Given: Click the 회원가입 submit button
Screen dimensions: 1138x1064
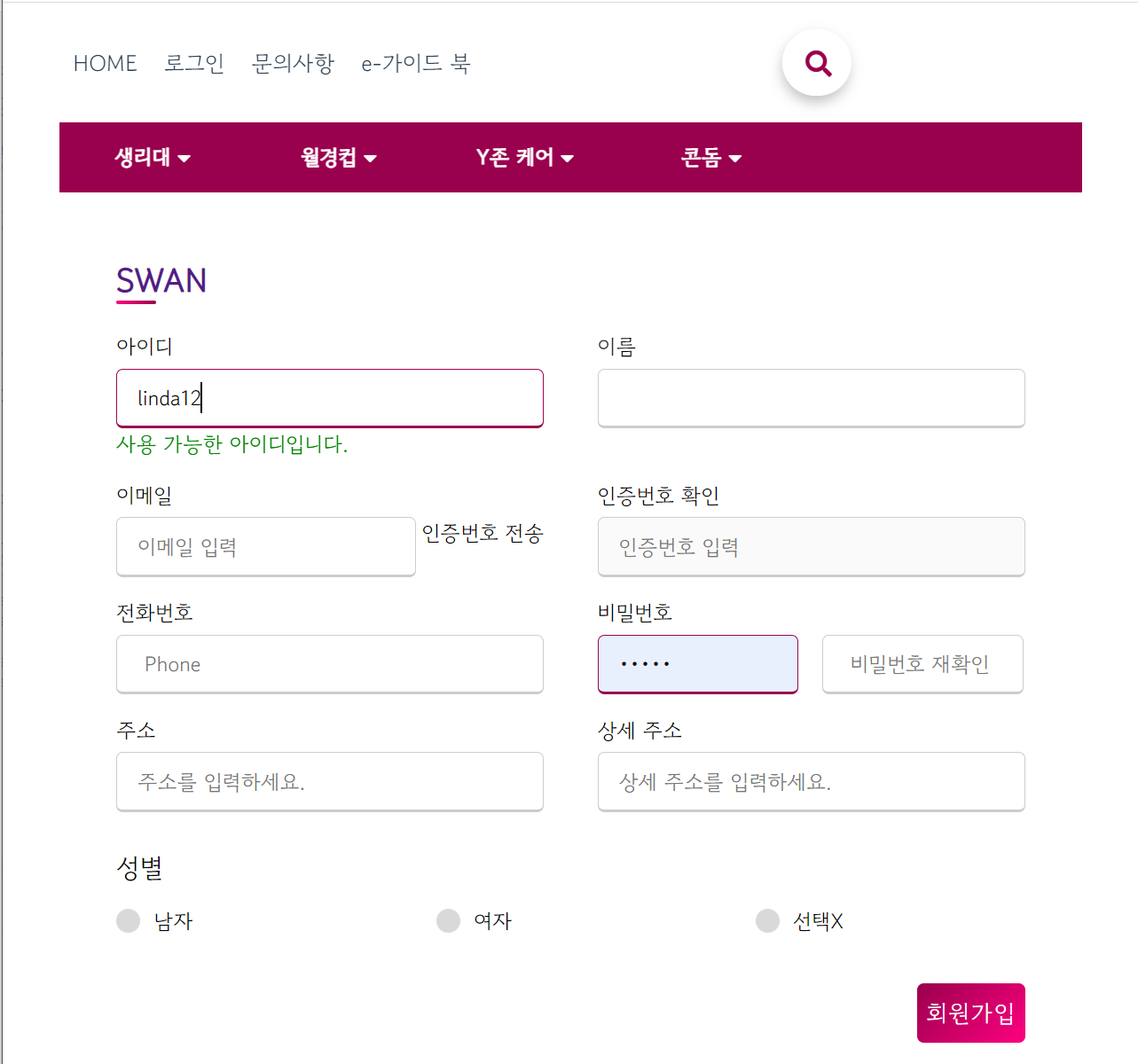Looking at the screenshot, I should click(971, 1013).
